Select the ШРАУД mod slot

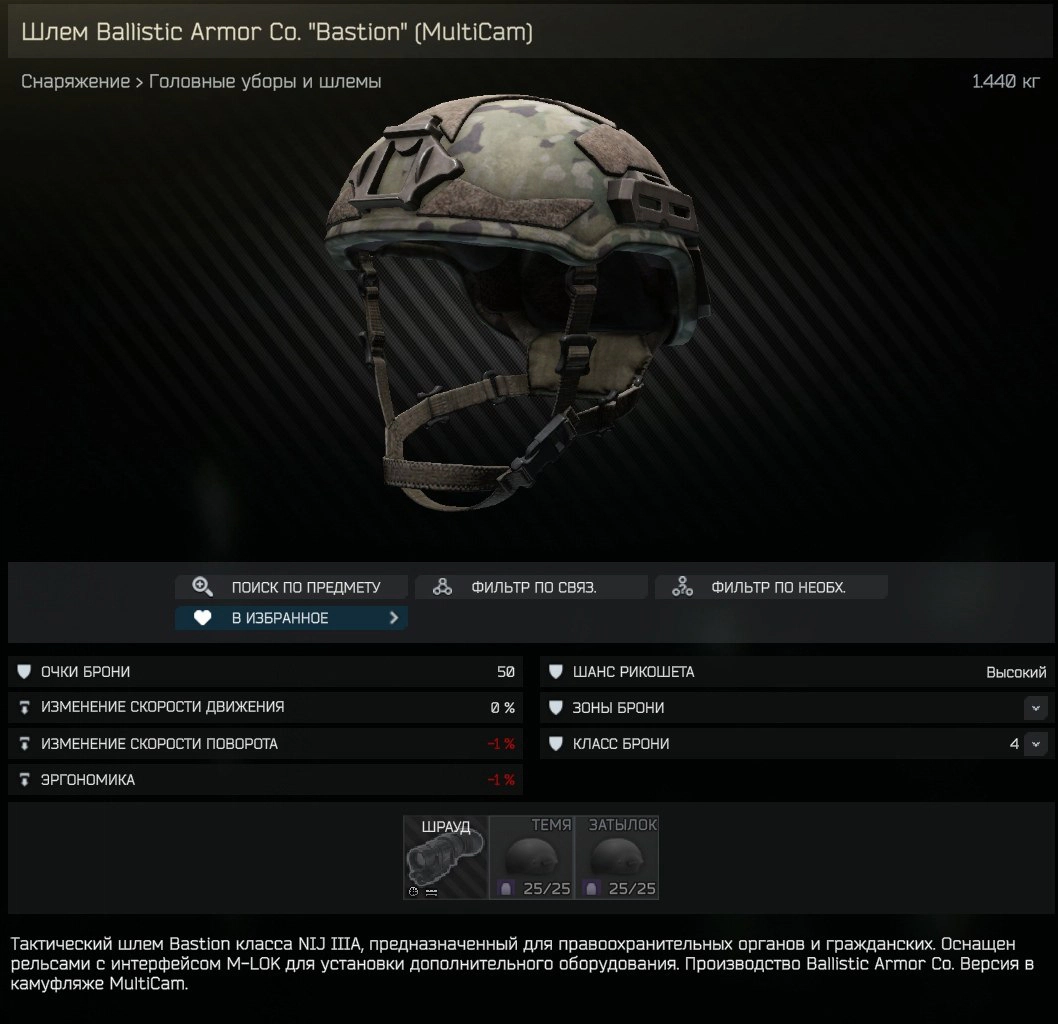[445, 857]
